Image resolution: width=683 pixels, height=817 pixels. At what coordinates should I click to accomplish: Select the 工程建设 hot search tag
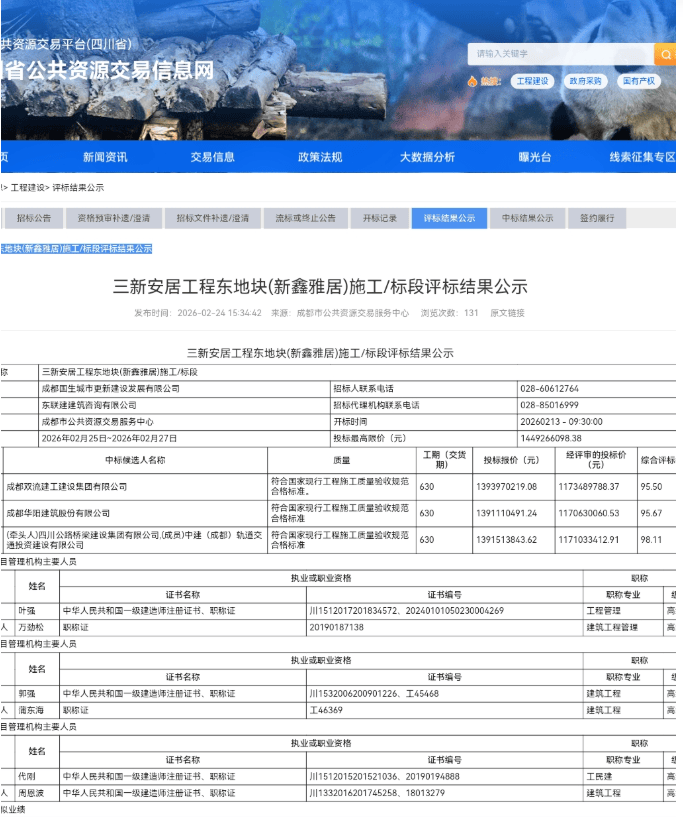pyautogui.click(x=532, y=81)
